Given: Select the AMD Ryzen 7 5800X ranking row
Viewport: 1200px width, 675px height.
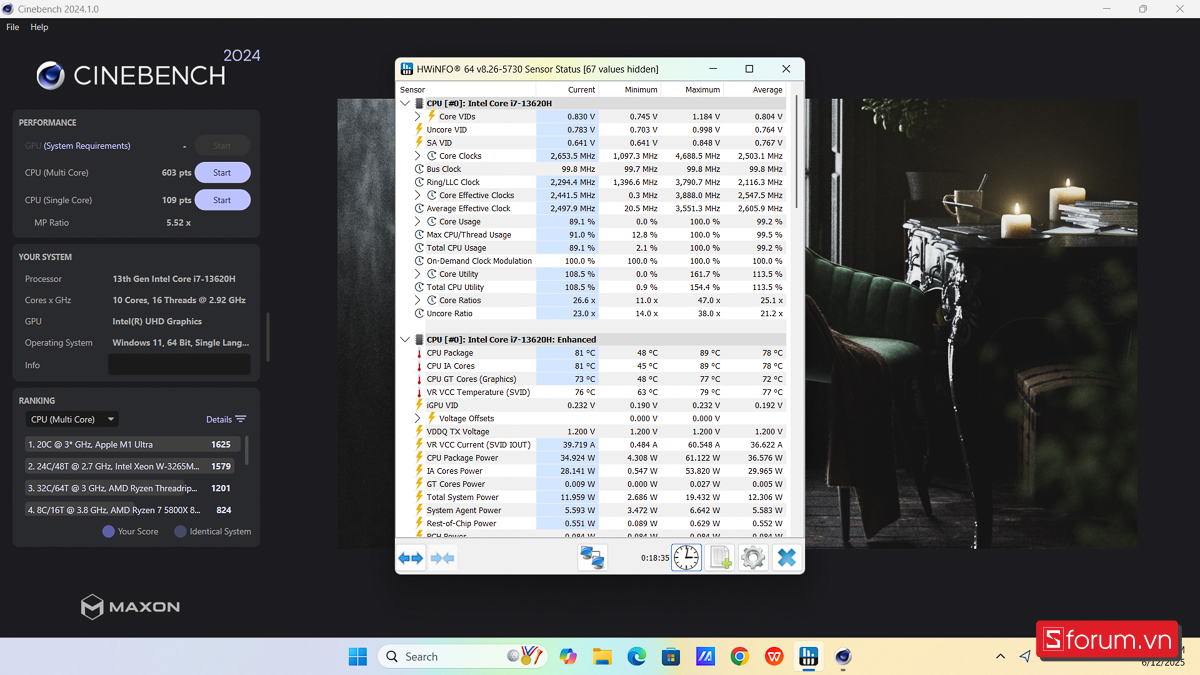Looking at the screenshot, I should click(x=133, y=510).
